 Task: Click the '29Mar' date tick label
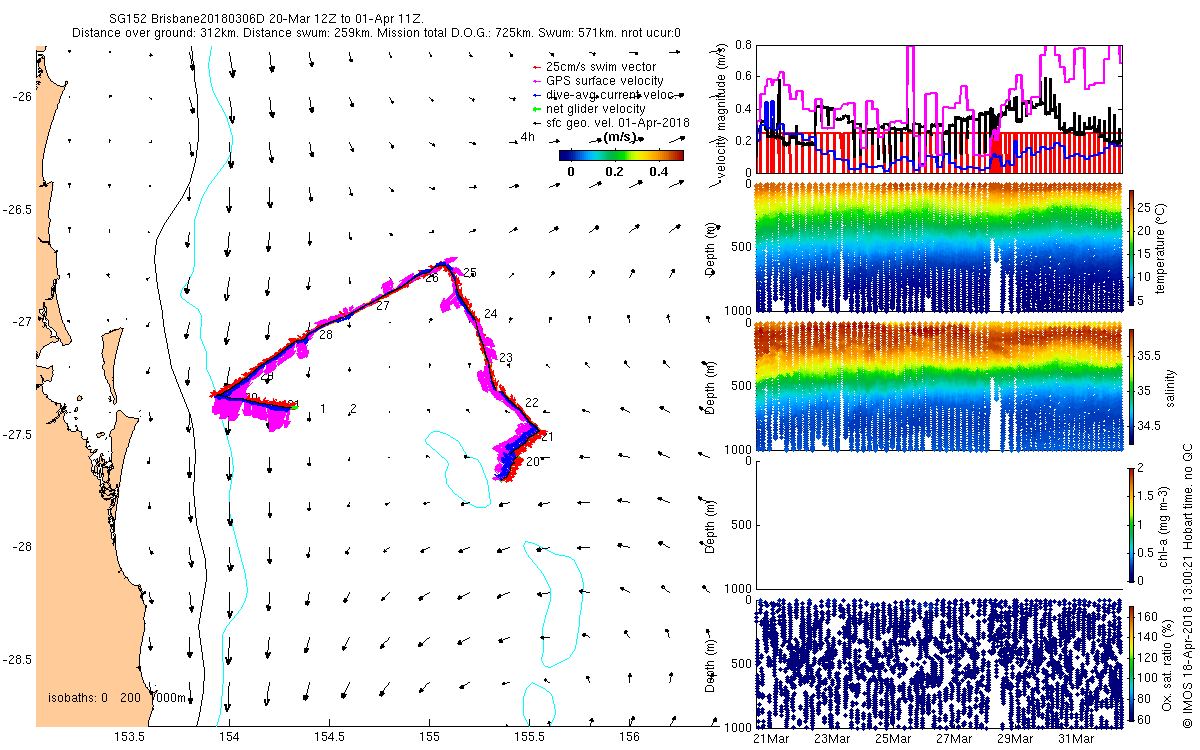tap(1015, 739)
